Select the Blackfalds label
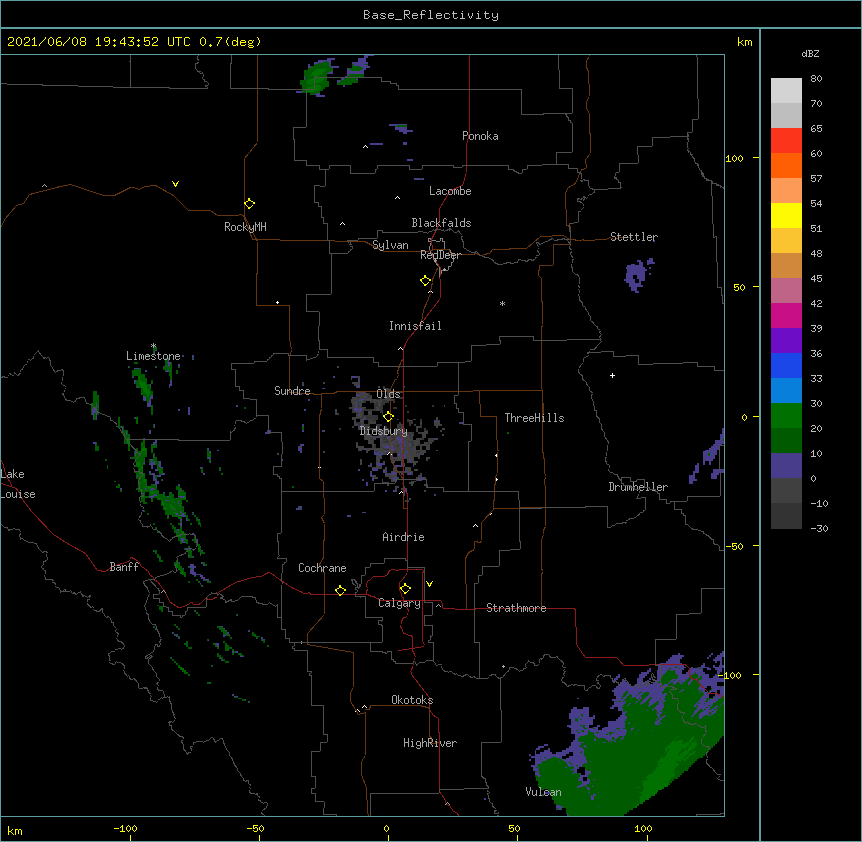Viewport: 862px width, 842px height. point(441,223)
